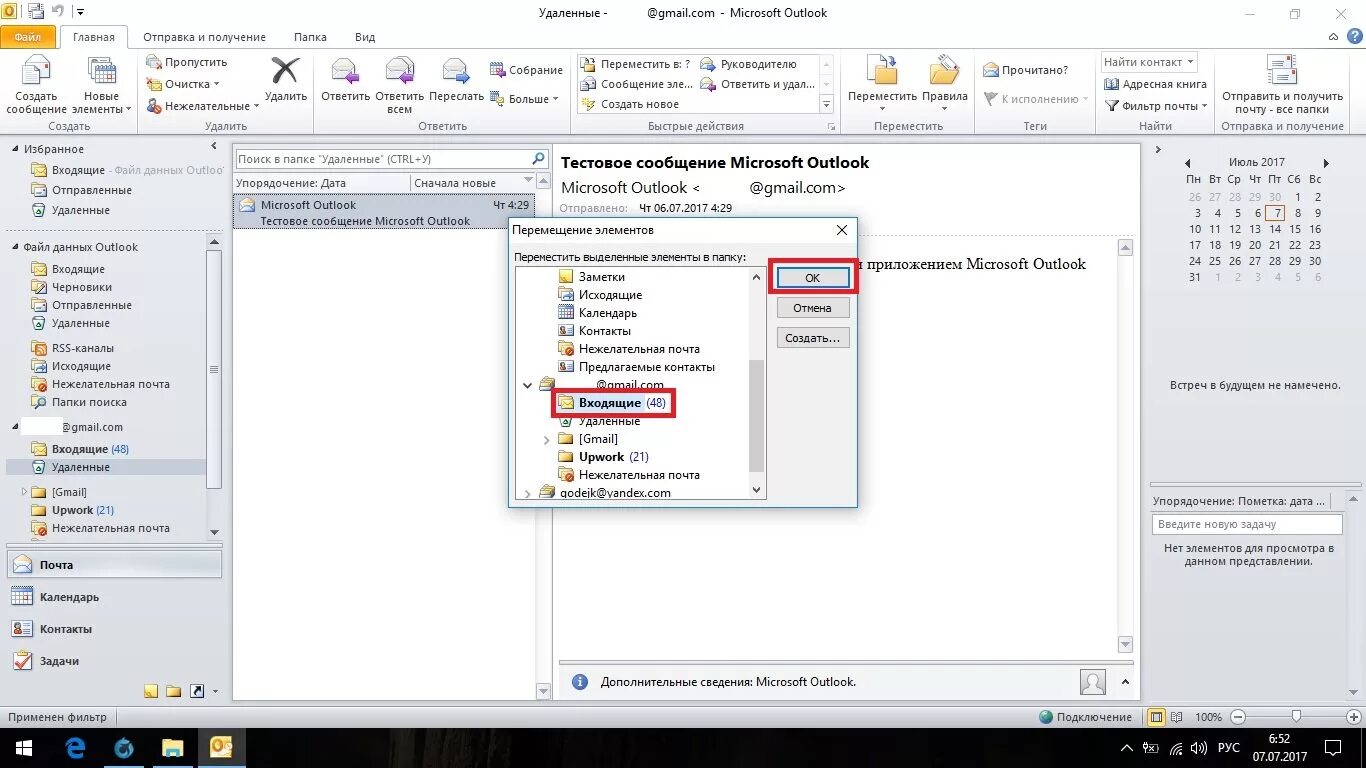Click the Folder list icon at the bottom of the navigation pane
This screenshot has width=1366, height=768.
click(x=173, y=691)
